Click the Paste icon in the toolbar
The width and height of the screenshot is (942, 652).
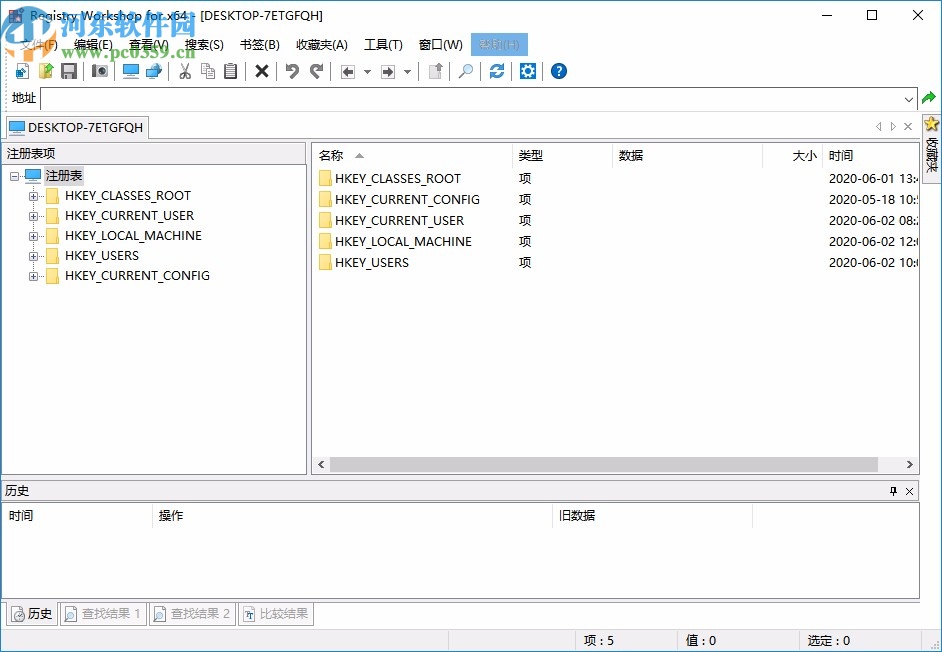(x=232, y=71)
